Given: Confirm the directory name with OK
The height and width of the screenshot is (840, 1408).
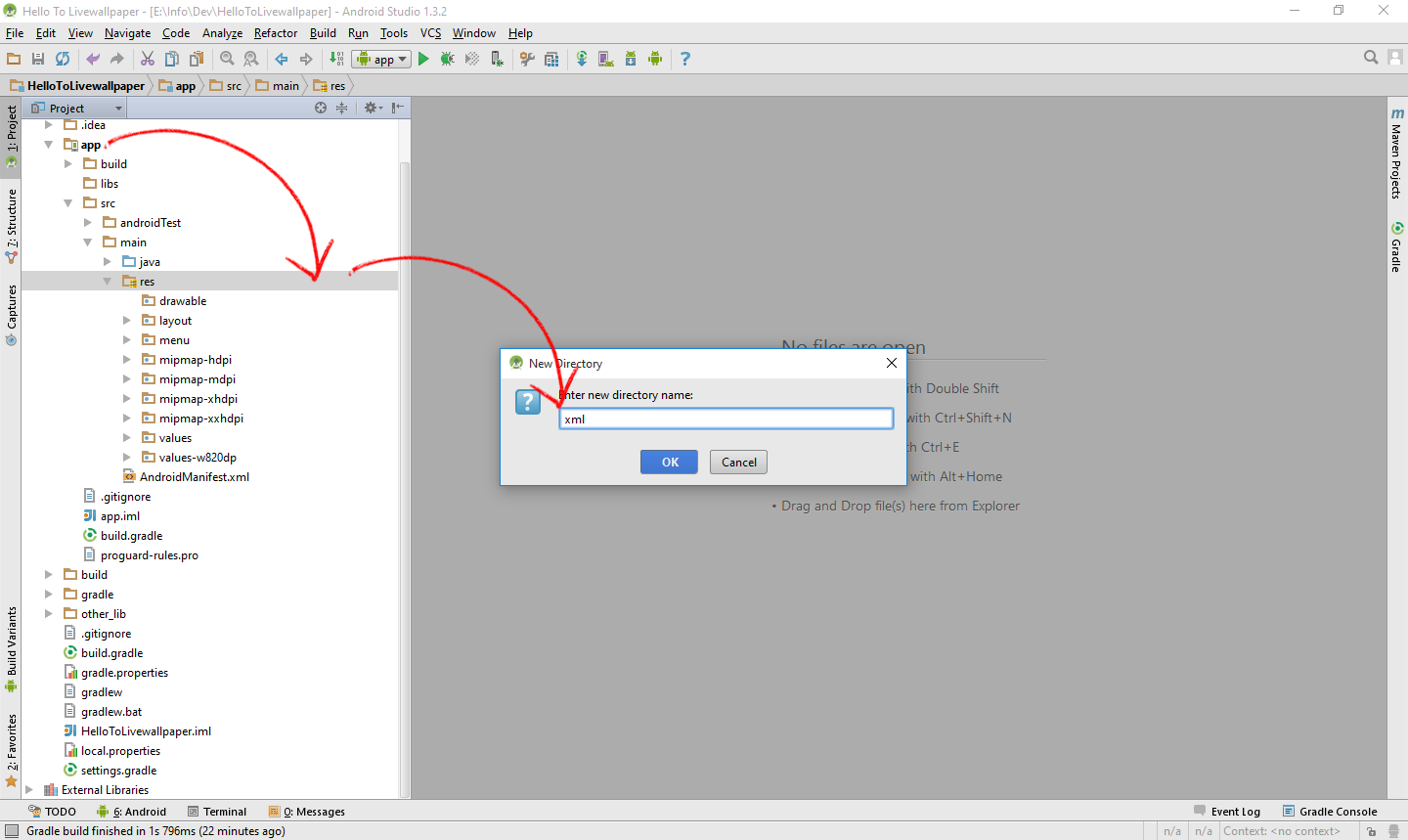Looking at the screenshot, I should tap(670, 463).
